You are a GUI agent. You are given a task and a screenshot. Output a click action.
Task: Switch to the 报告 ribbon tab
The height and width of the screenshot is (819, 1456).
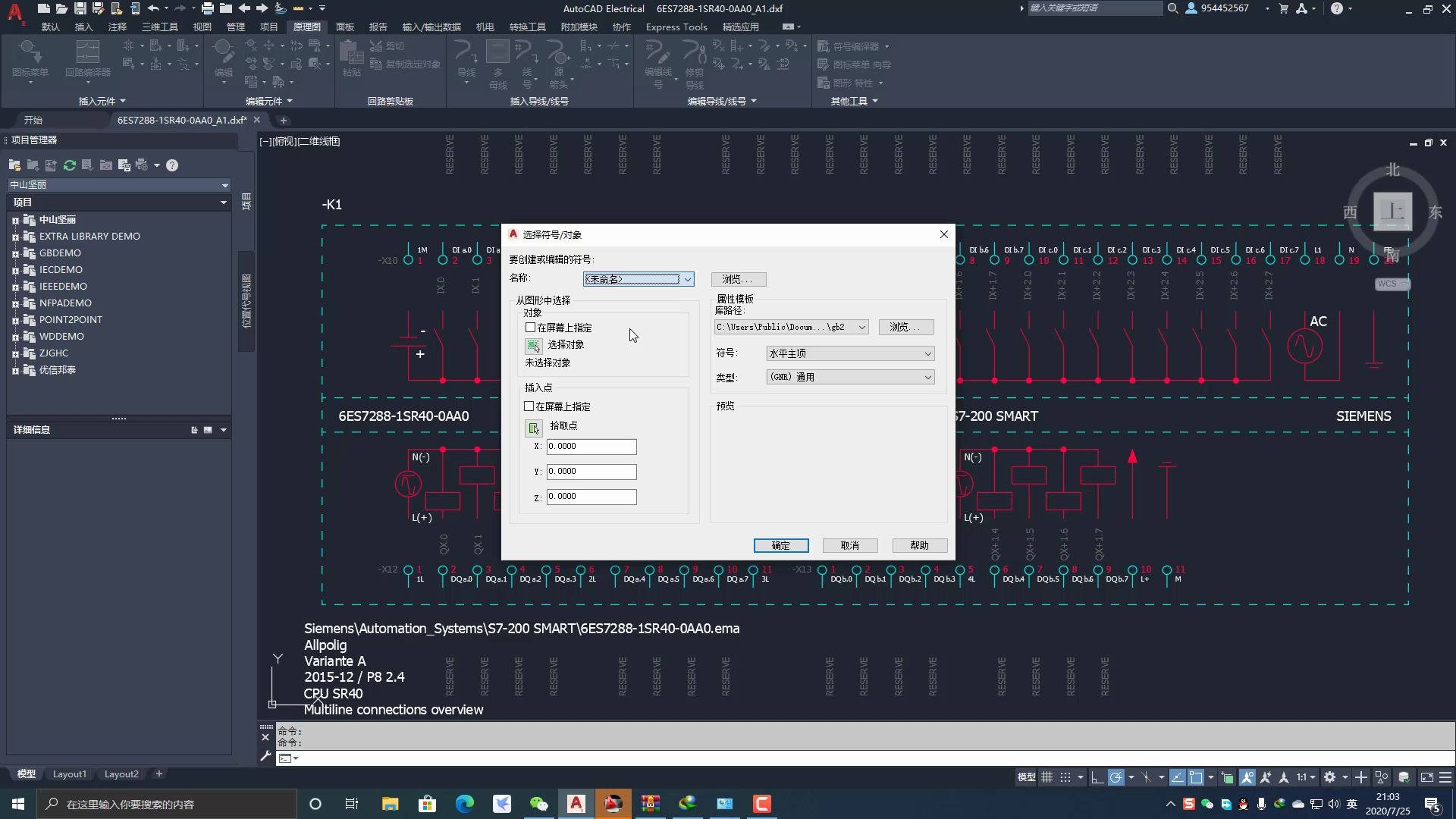coord(378,27)
